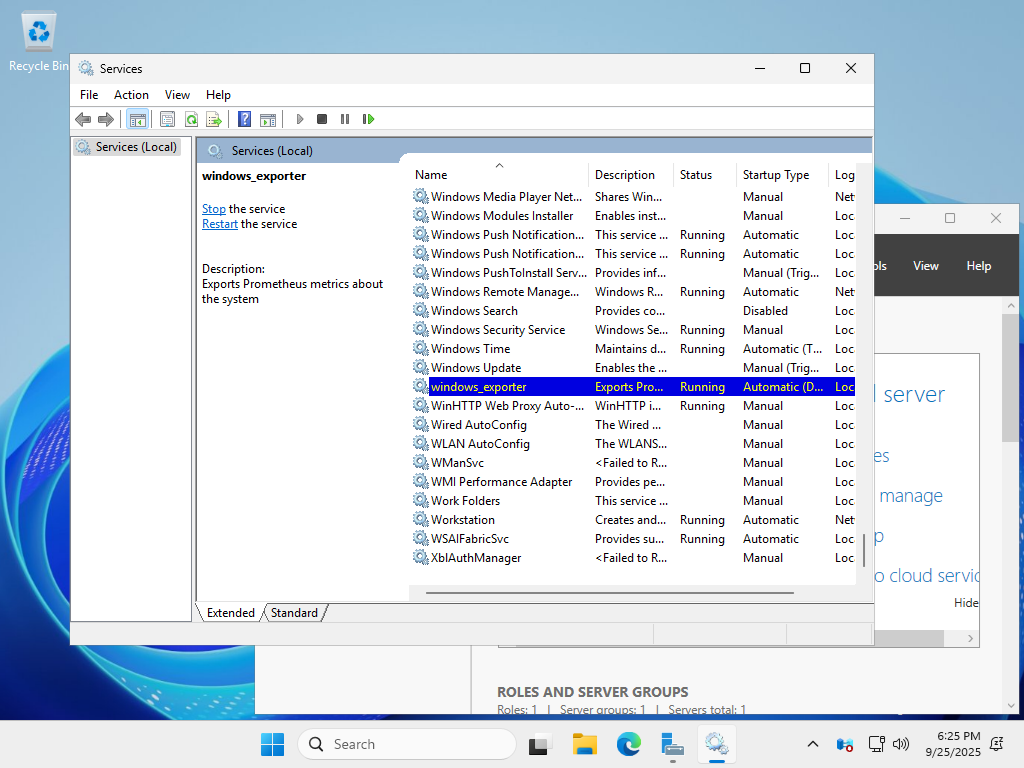This screenshot has height=768, width=1024.
Task: Switch to the Standard tab
Action: pos(294,613)
